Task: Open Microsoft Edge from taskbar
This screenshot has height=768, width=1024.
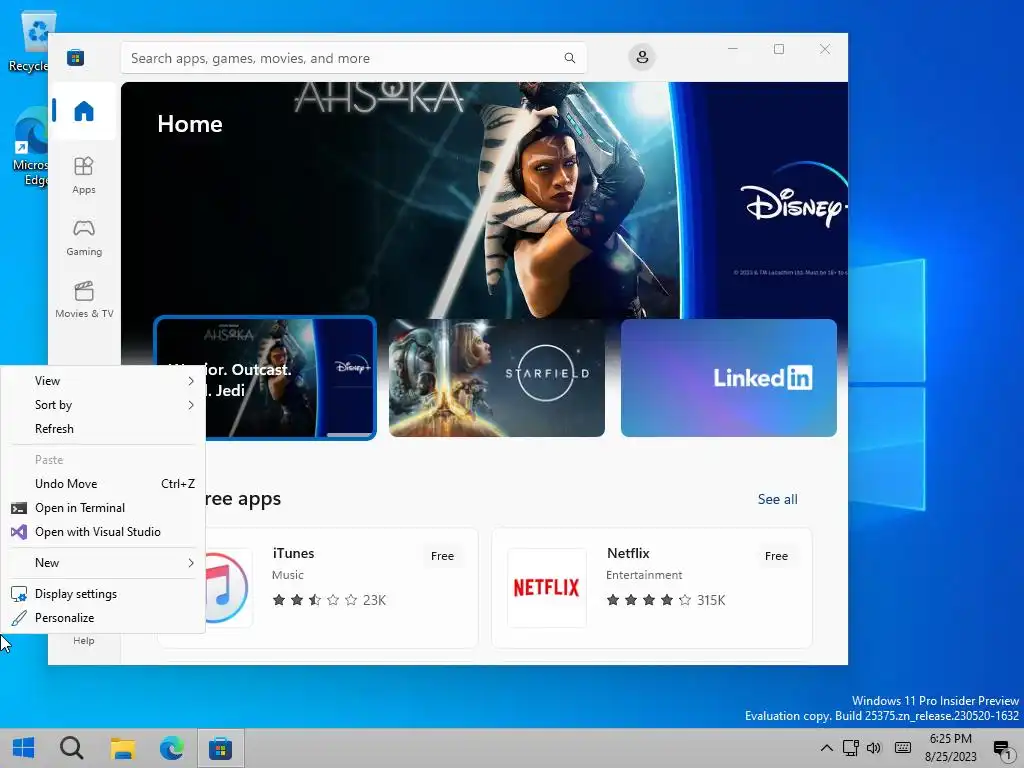Action: pos(171,748)
